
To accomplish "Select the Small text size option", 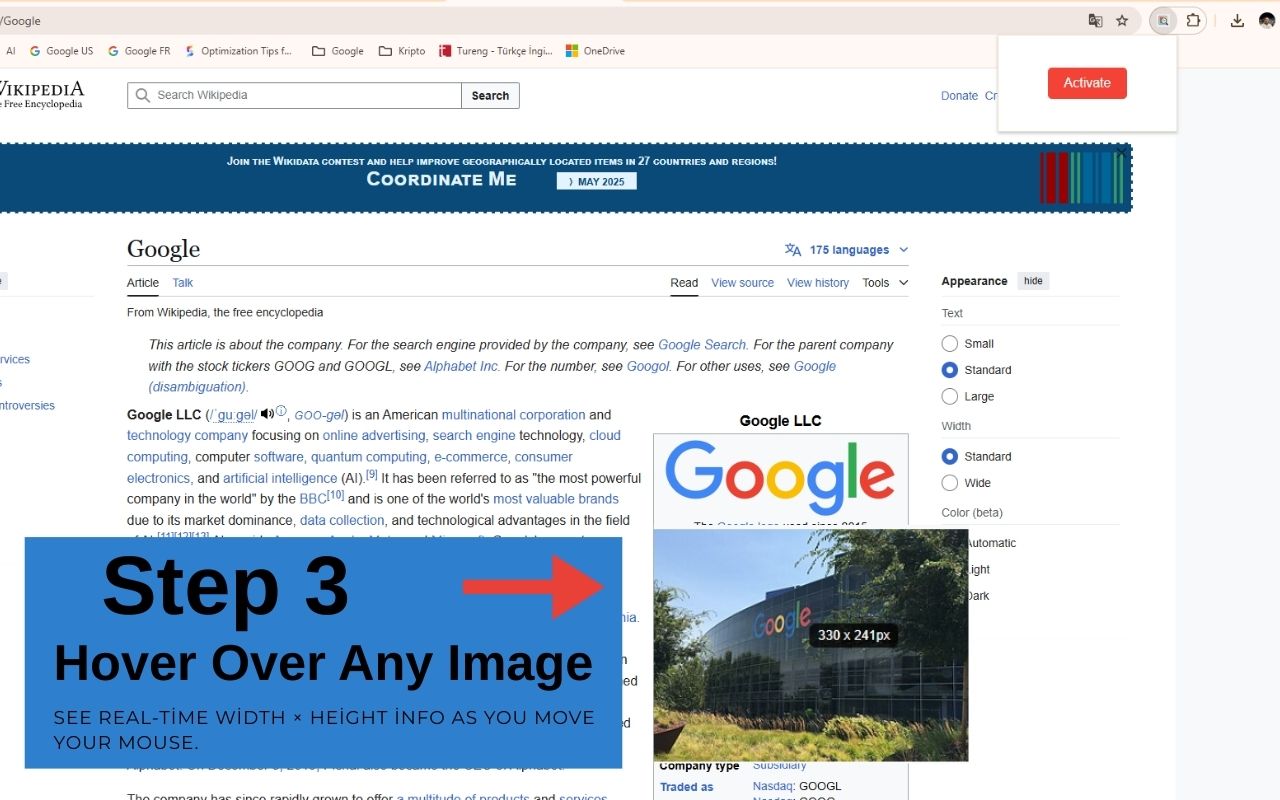I will 950,343.
